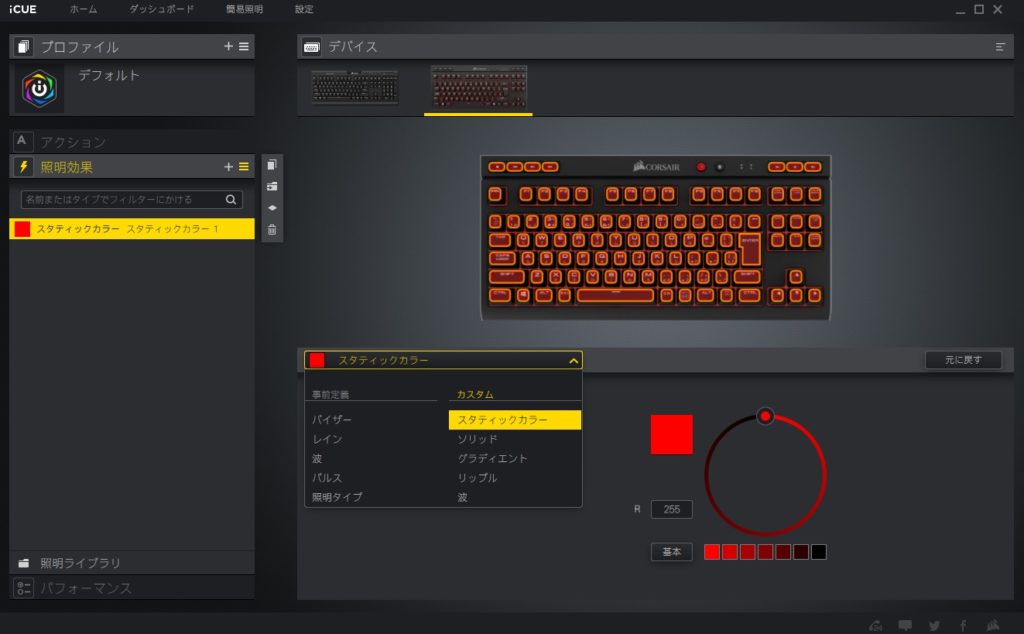Image resolution: width=1024 pixels, height=634 pixels.
Task: Choose the ソリッド custom effect
Action: pos(477,439)
